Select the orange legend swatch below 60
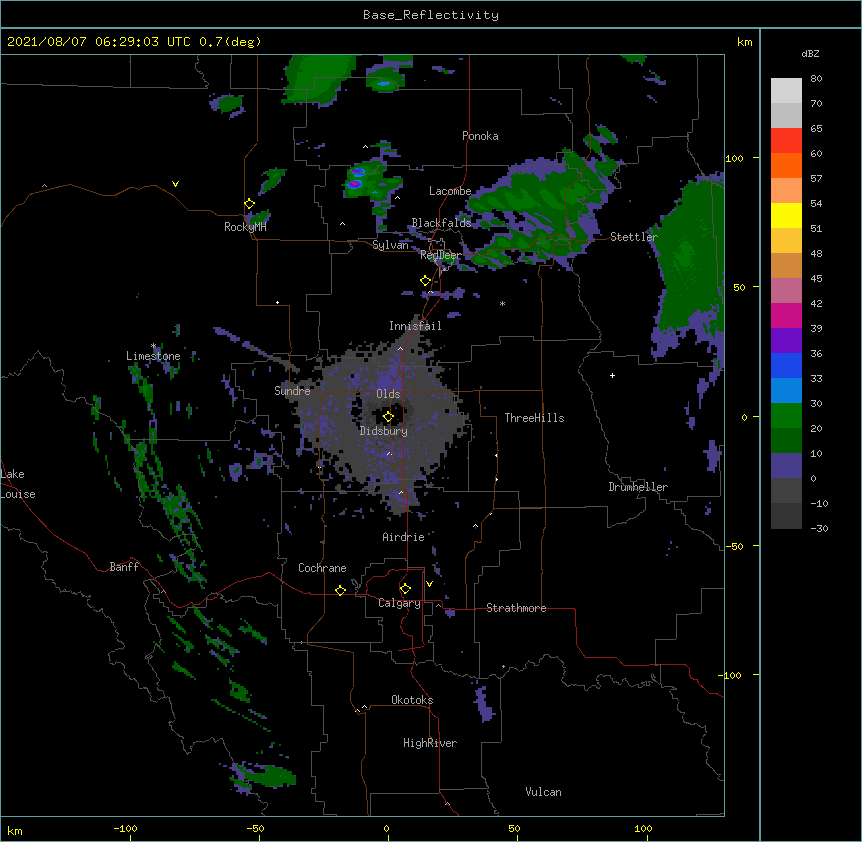The width and height of the screenshot is (862, 842). pos(786,165)
